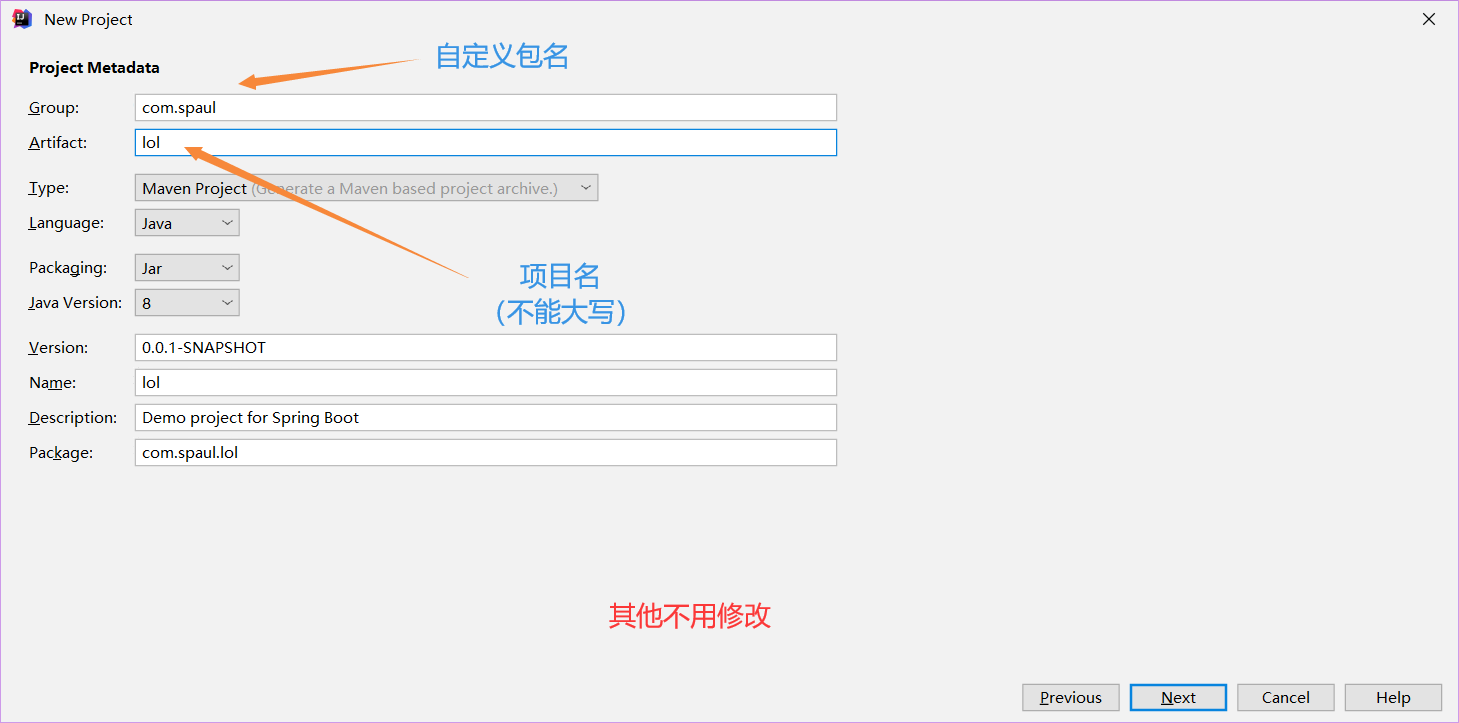This screenshot has height=723, width=1459.
Task: Open the Type dropdown (Maven Project)
Action: pyautogui.click(x=366, y=188)
